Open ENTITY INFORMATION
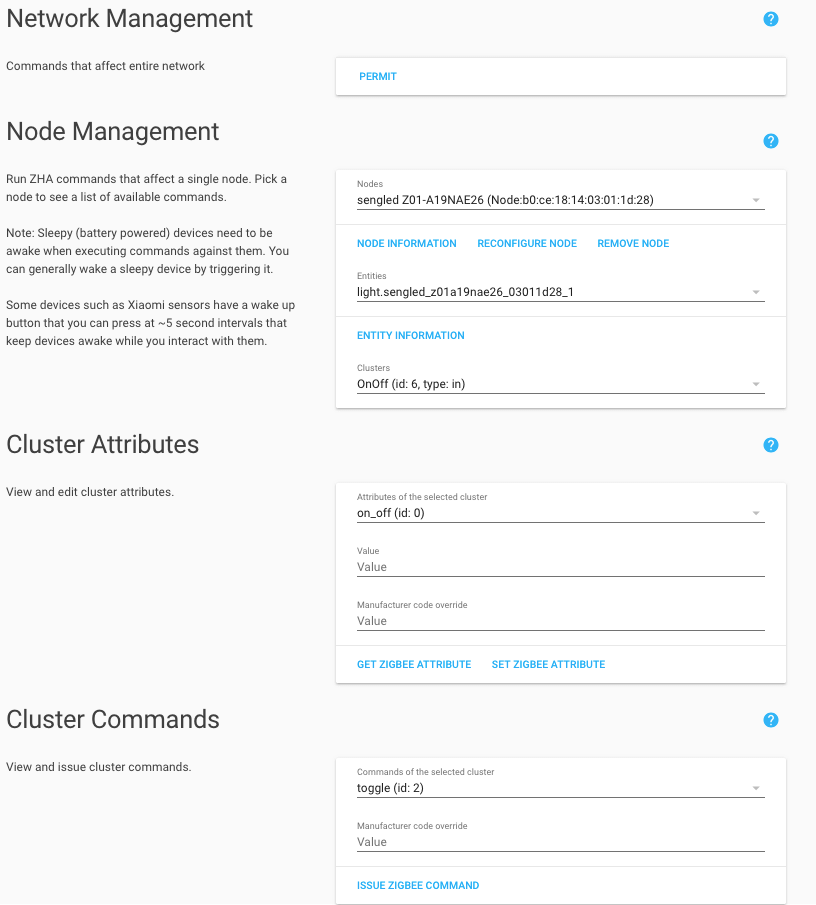 pos(410,335)
